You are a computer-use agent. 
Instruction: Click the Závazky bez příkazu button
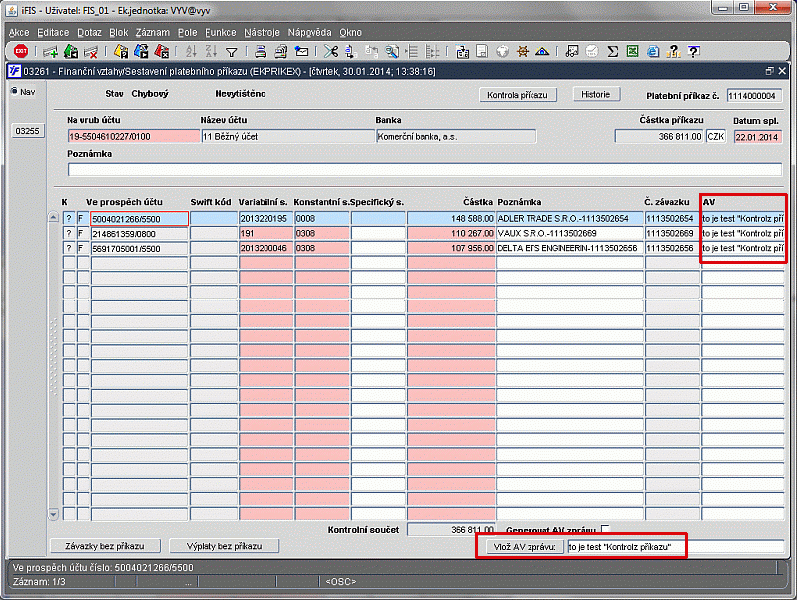click(105, 546)
